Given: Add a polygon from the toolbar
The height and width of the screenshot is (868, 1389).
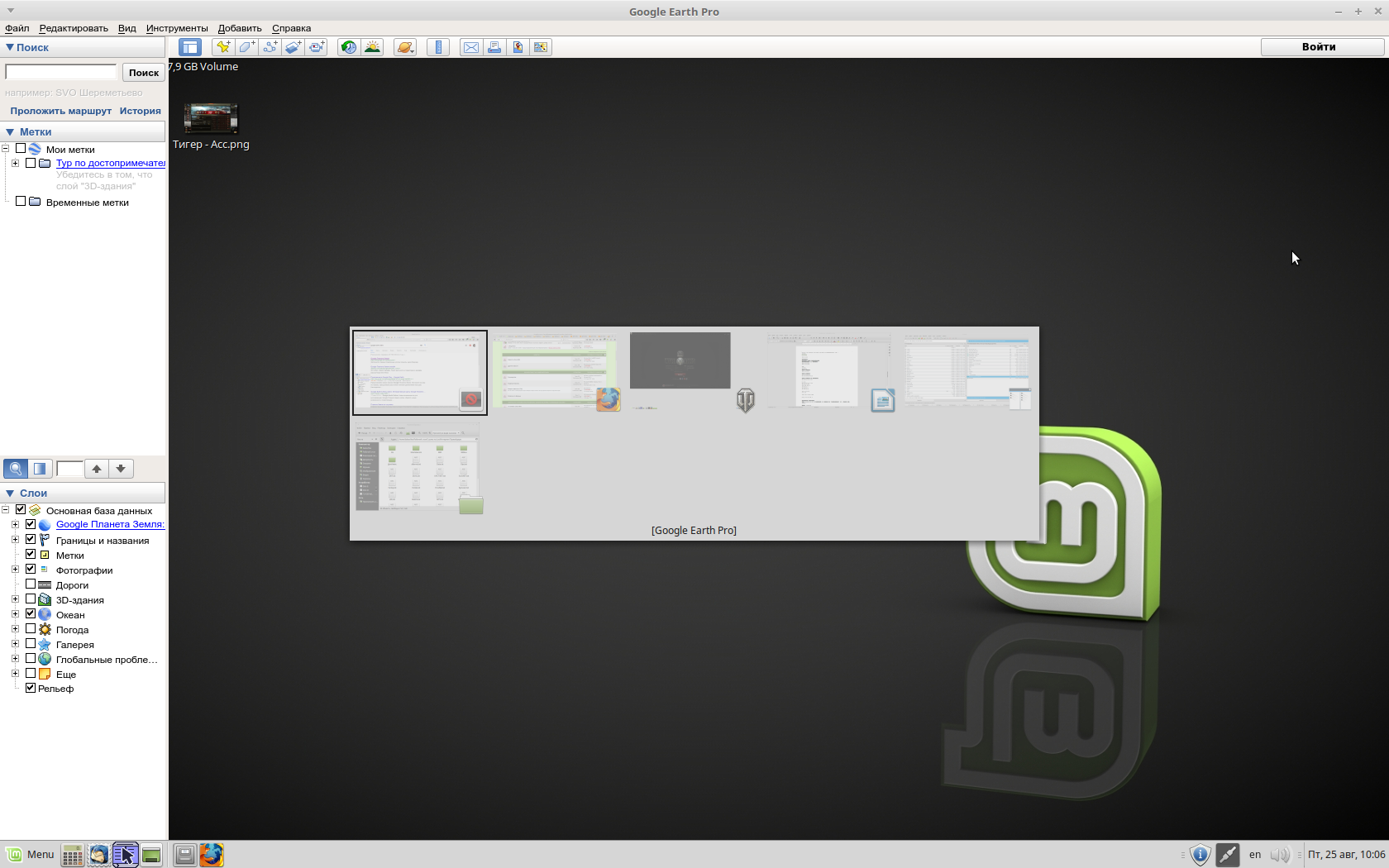Looking at the screenshot, I should coord(246,47).
